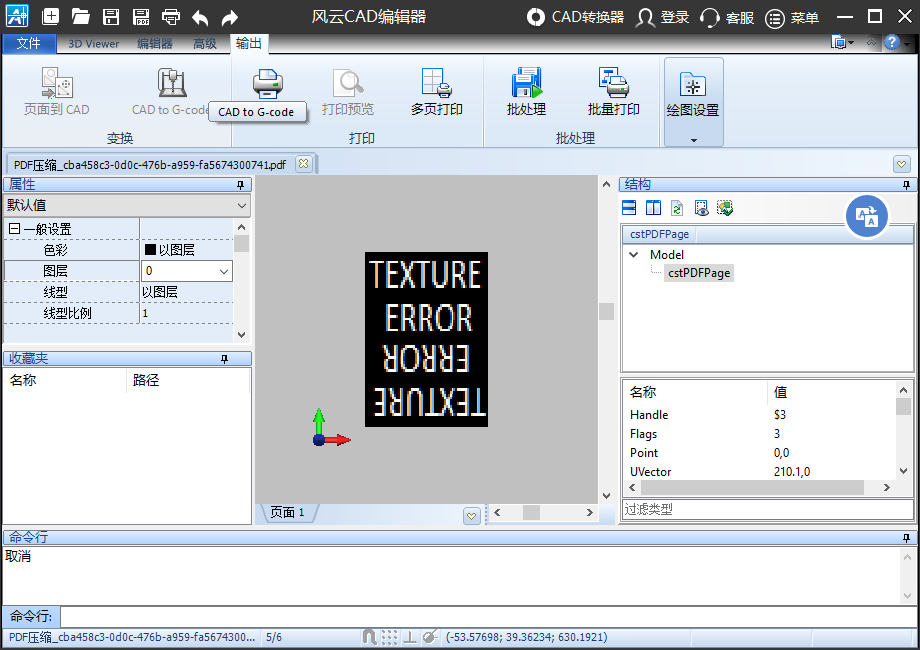Screen dimensions: 920x650
Task: Click the printer icon in the title bar
Action: 171,16
